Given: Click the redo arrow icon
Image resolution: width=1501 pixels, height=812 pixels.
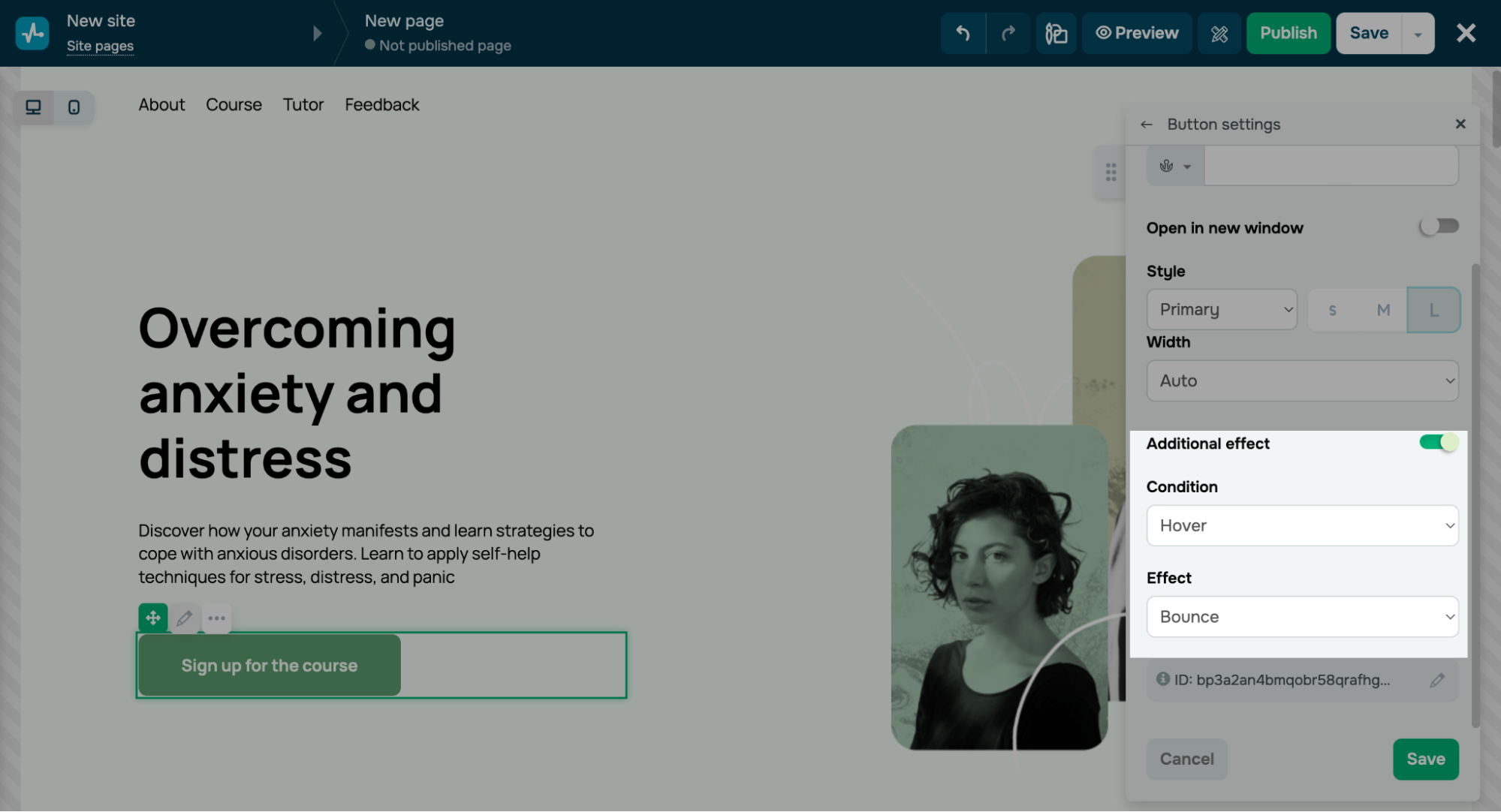Looking at the screenshot, I should click(x=1008, y=33).
